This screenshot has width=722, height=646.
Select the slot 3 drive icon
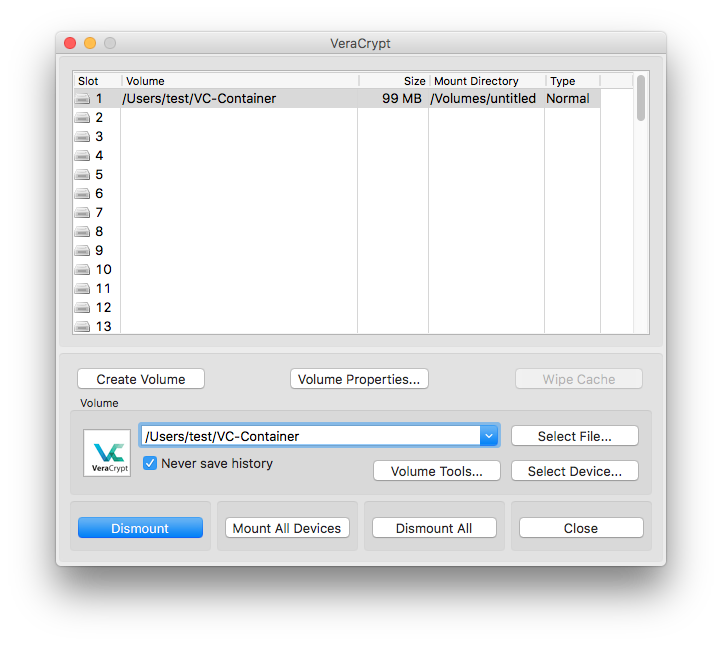[x=82, y=137]
